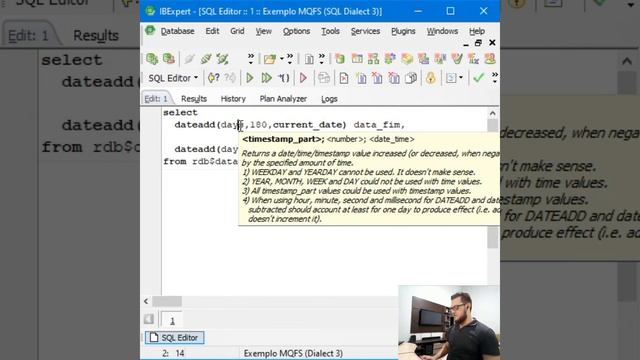Viewport: 640px width, 360px height.
Task: Click the 'data_fim,' alias text
Action: (x=379, y=125)
